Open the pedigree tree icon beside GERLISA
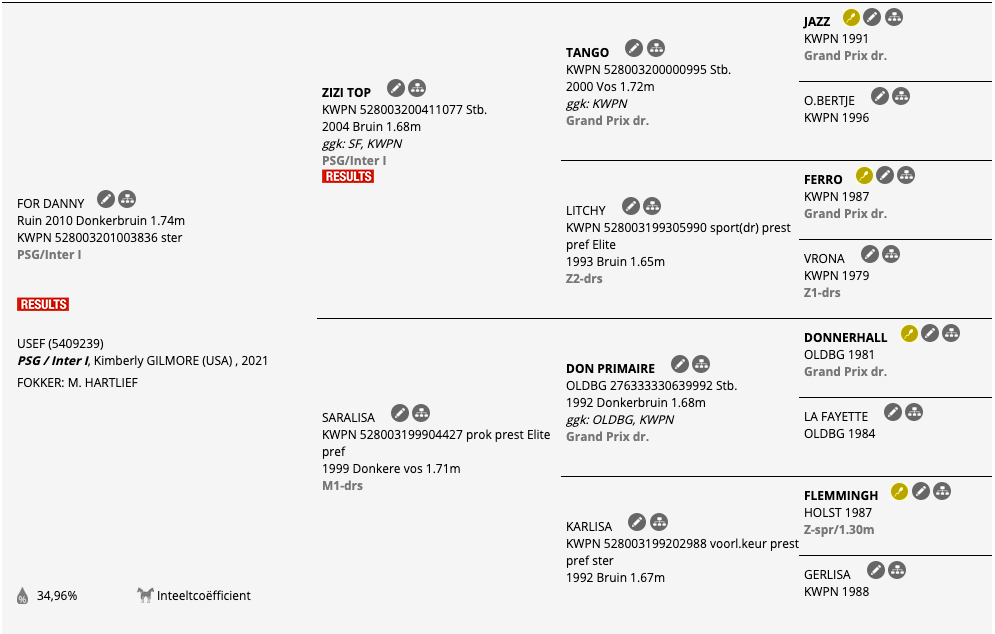 pyautogui.click(x=897, y=570)
